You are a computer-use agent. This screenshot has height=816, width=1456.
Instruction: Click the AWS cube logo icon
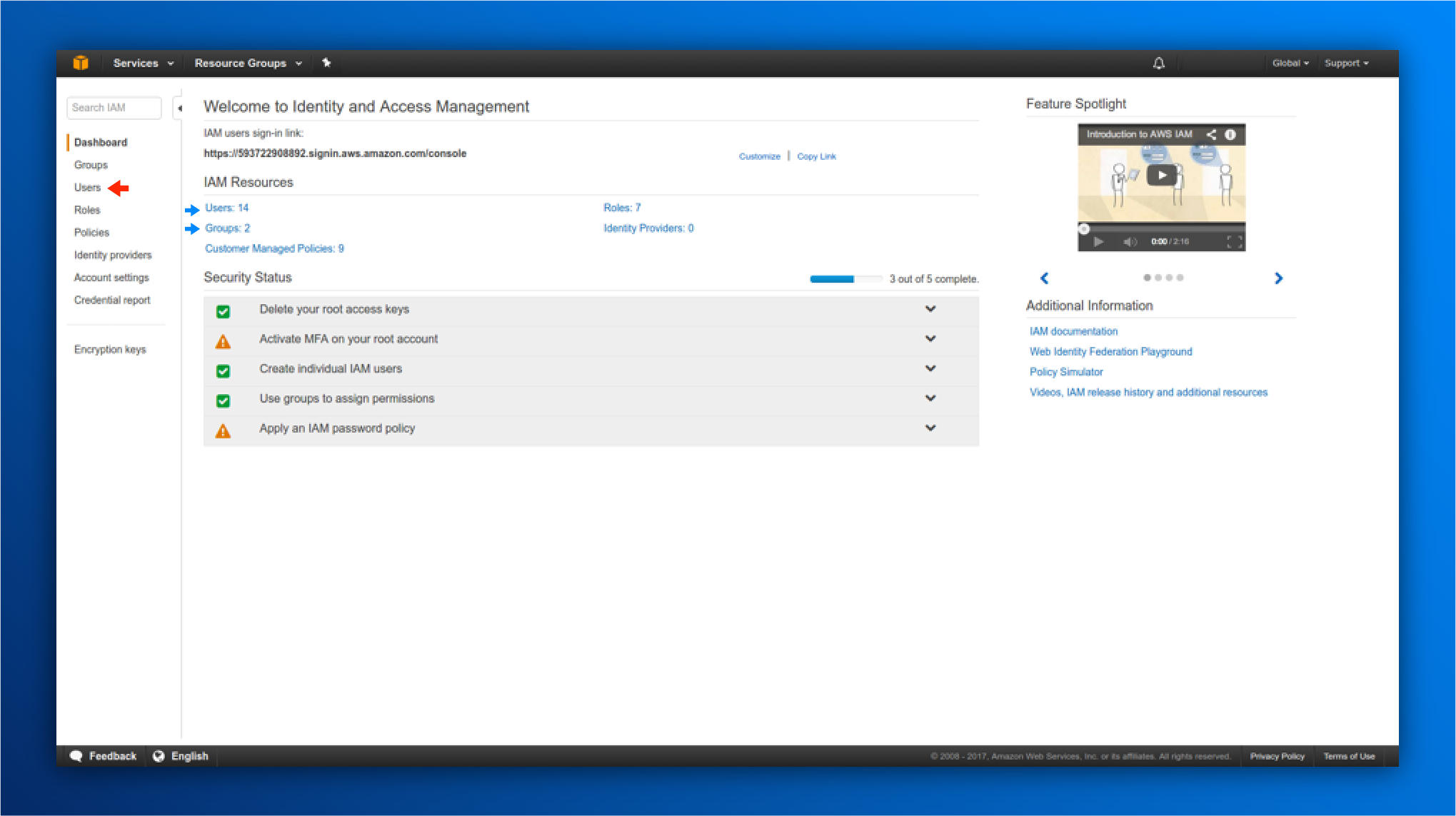(81, 63)
